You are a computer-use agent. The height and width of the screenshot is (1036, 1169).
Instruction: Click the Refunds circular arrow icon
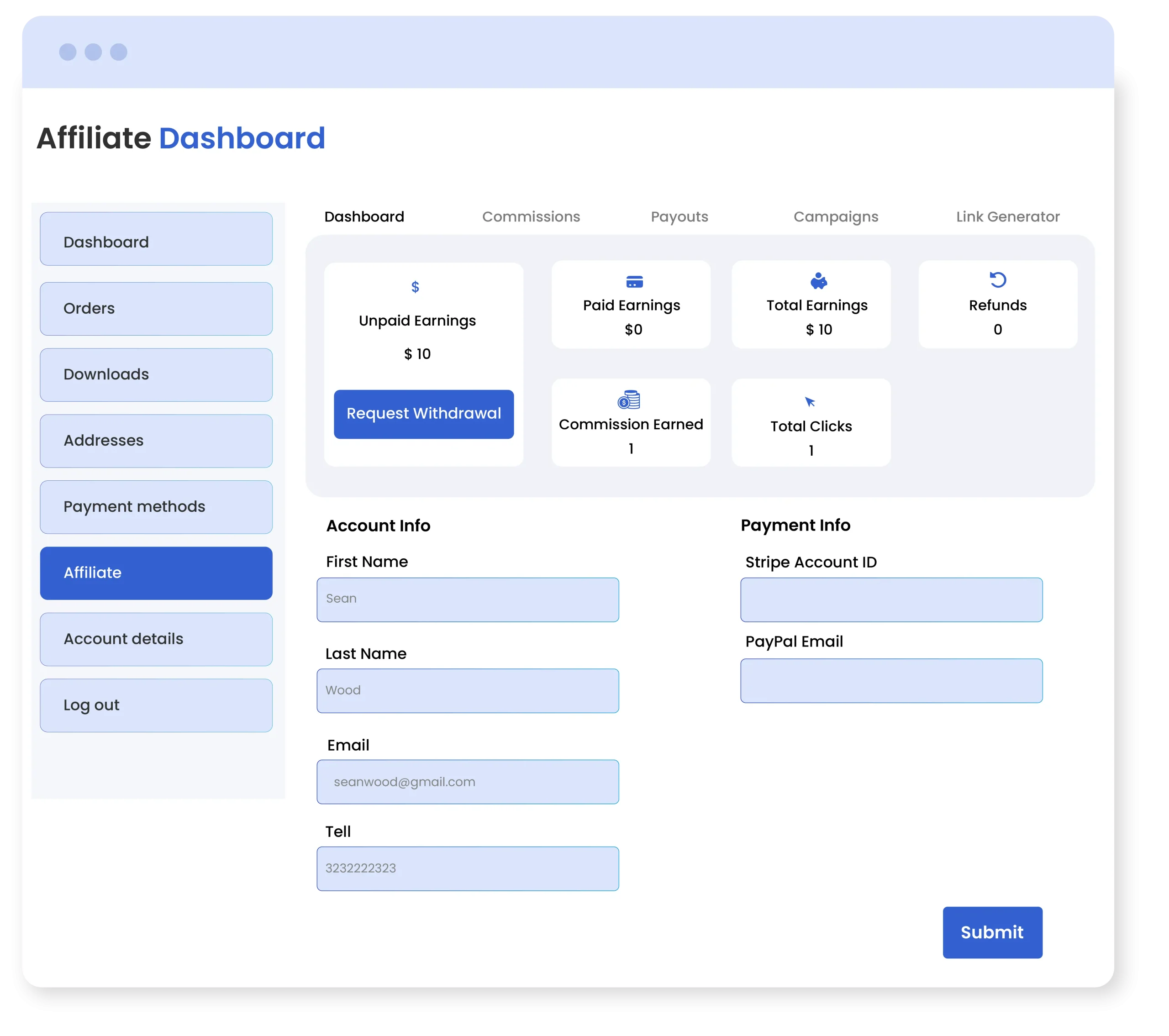pyautogui.click(x=997, y=279)
